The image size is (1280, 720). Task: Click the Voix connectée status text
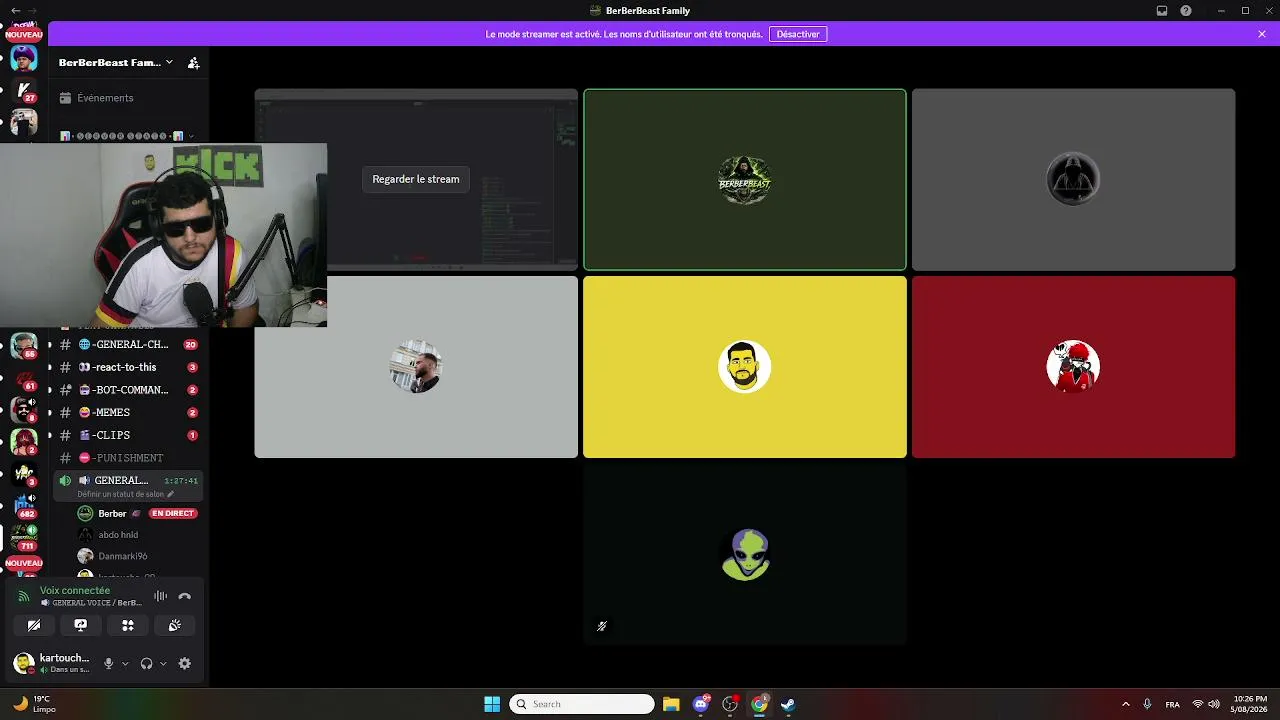pyautogui.click(x=75, y=591)
